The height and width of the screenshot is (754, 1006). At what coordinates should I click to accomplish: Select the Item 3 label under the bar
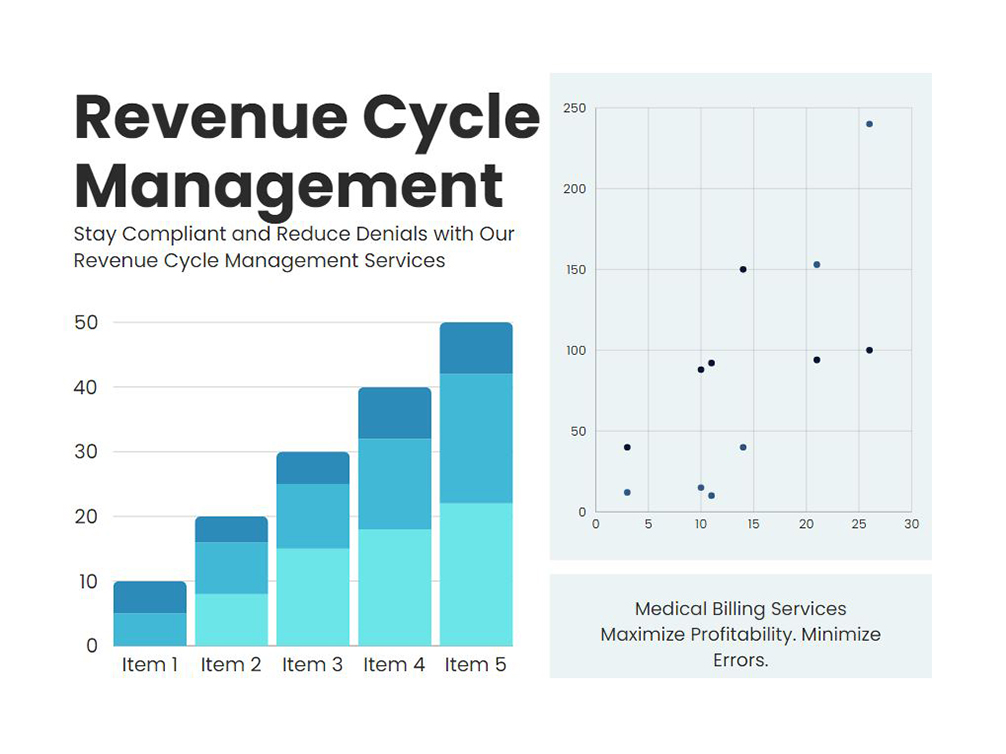(x=312, y=665)
